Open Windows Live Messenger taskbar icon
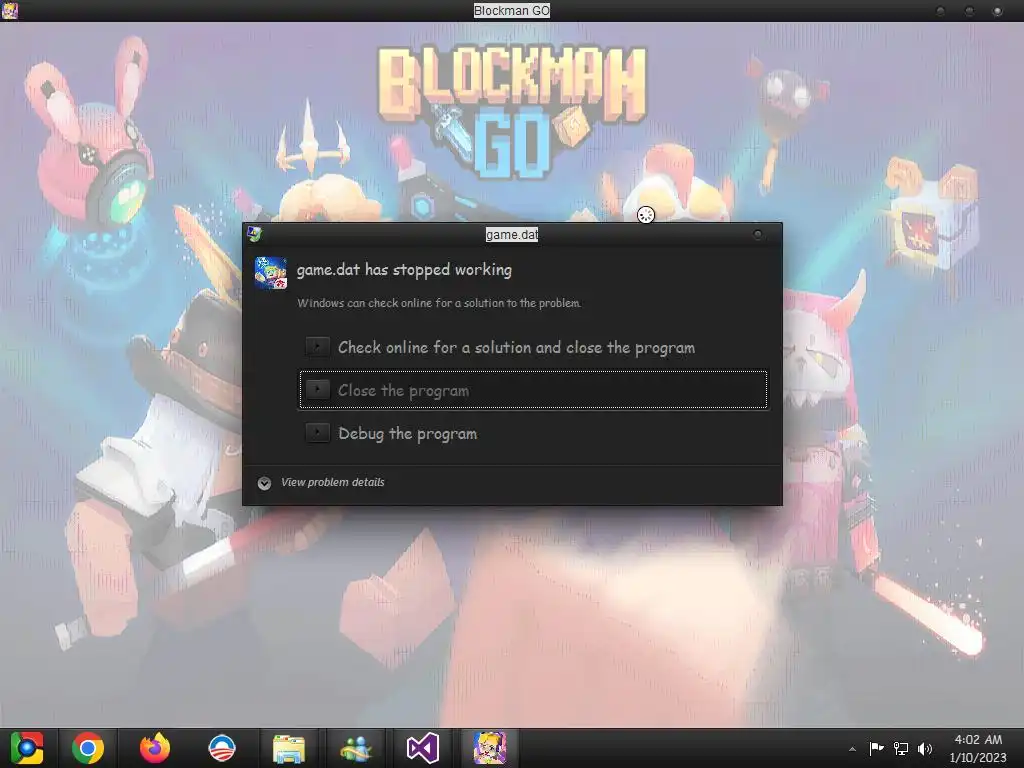Viewport: 1024px width, 768px height. (x=356, y=748)
